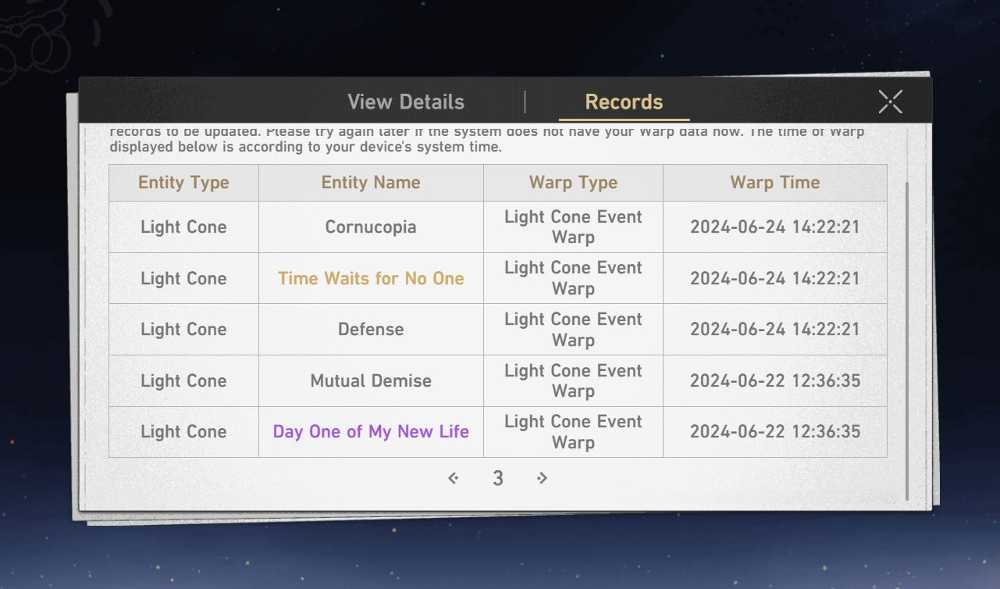Select the Time Waits for No One entry

371,279
